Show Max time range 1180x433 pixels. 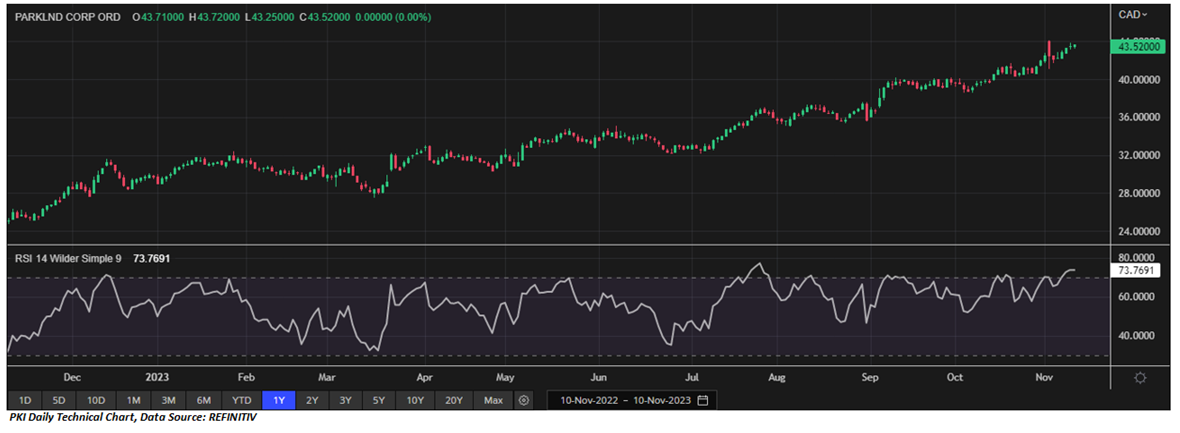coord(492,400)
